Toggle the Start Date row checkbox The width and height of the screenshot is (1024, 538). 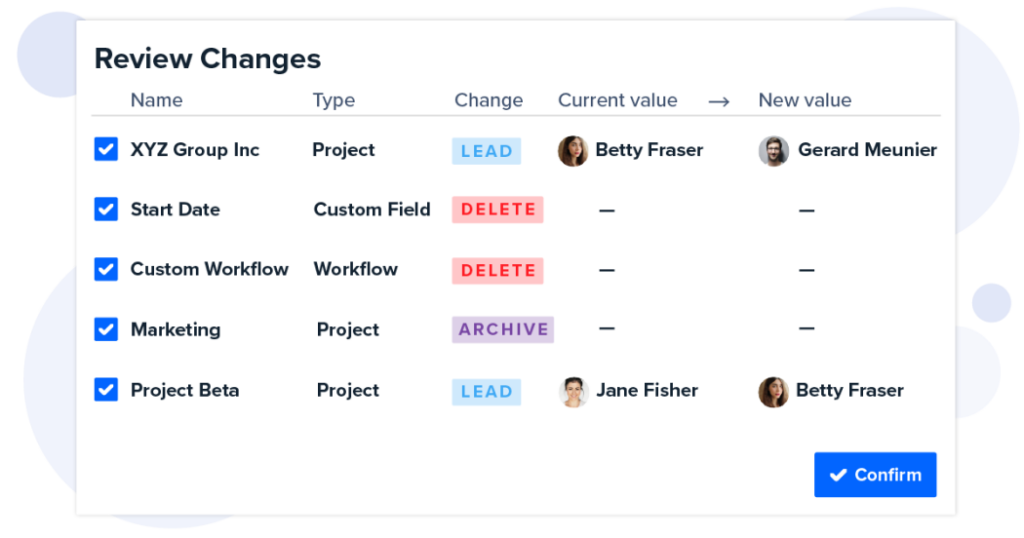[x=106, y=210]
